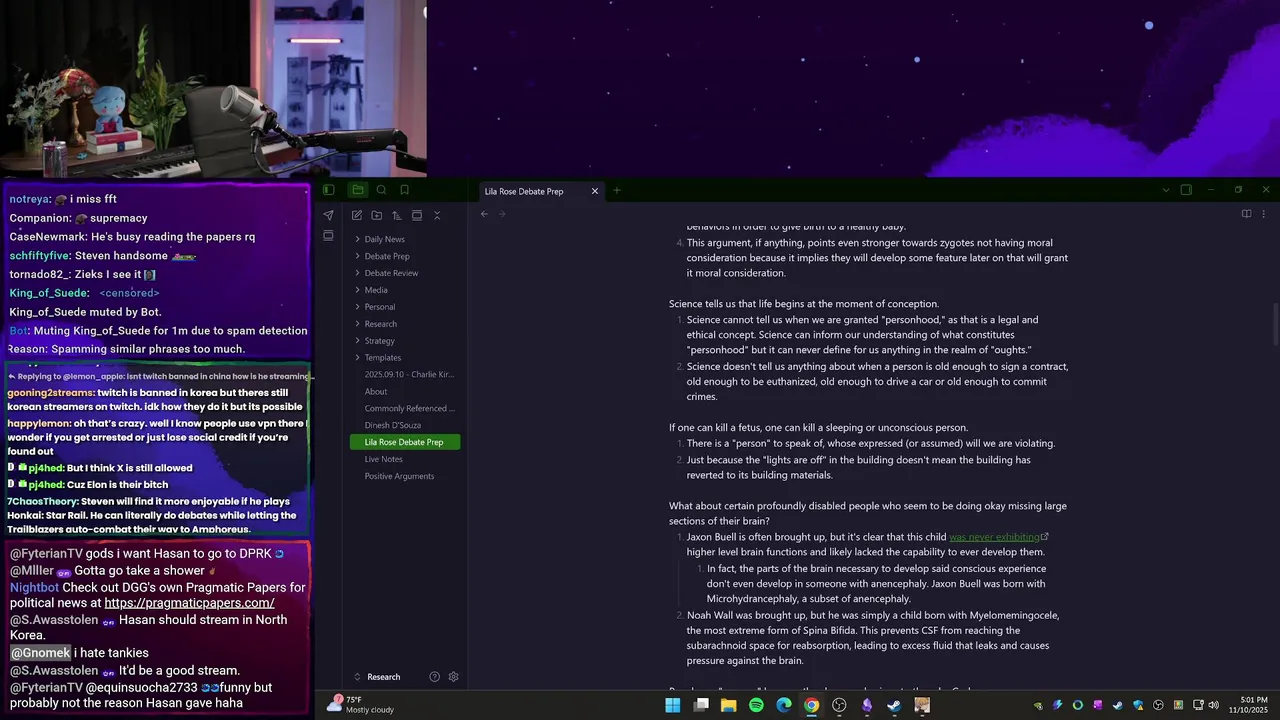Switch to Google Chrome in the taskbar
The width and height of the screenshot is (1280, 720).
coord(811,705)
